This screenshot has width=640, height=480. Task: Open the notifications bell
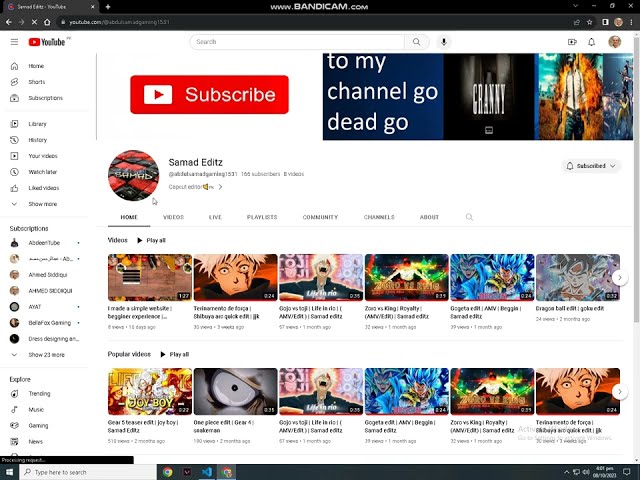pos(591,42)
